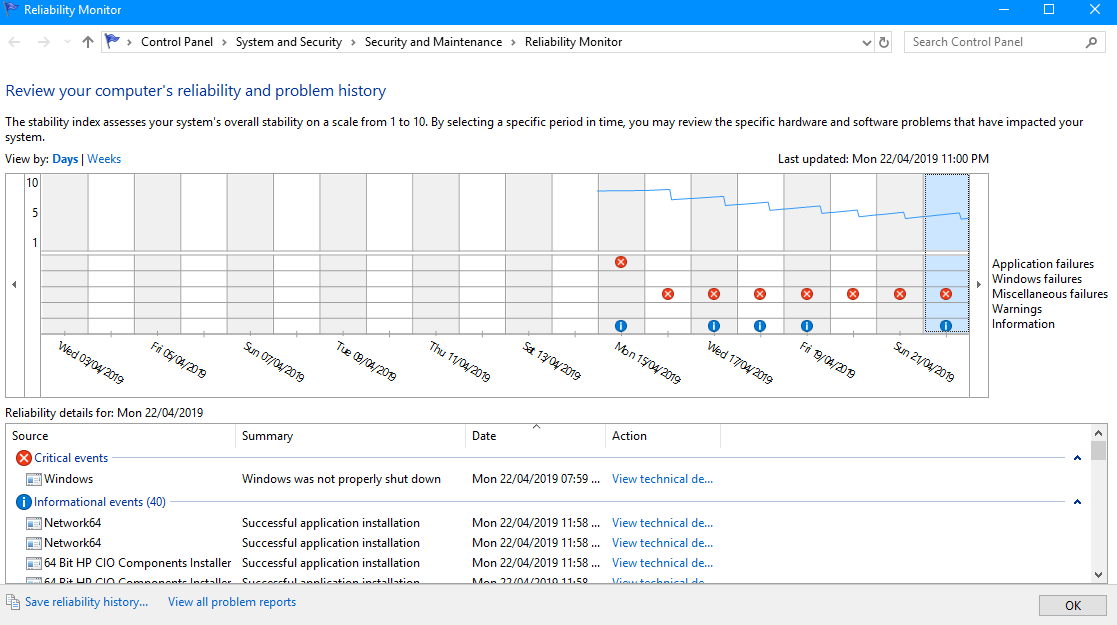This screenshot has width=1117, height=625.
Task: Click the search magnifier icon
Action: [x=1091, y=43]
